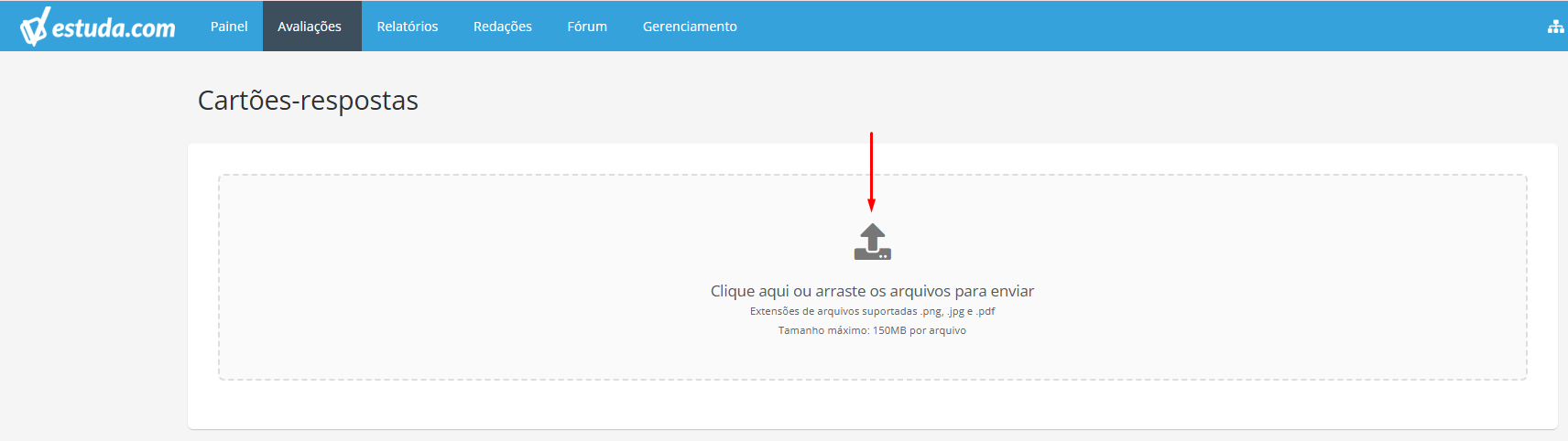This screenshot has width=1568, height=441.
Task: Click the estuda.com wordmark text
Action: tap(114, 27)
